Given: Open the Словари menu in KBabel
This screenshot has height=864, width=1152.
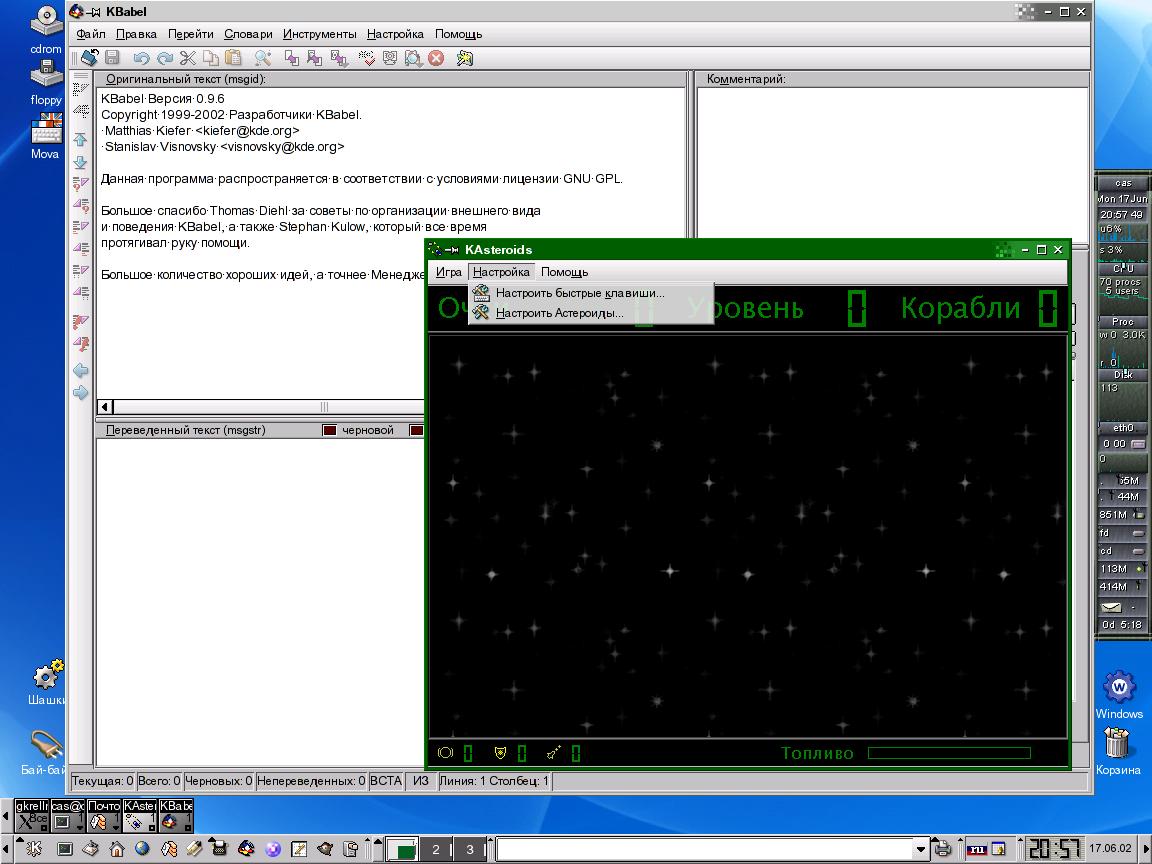Looking at the screenshot, I should tap(248, 34).
